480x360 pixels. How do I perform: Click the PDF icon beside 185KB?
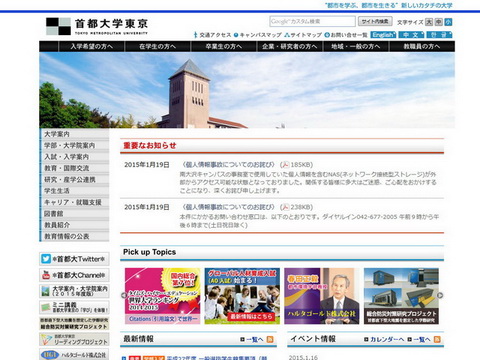(x=285, y=164)
